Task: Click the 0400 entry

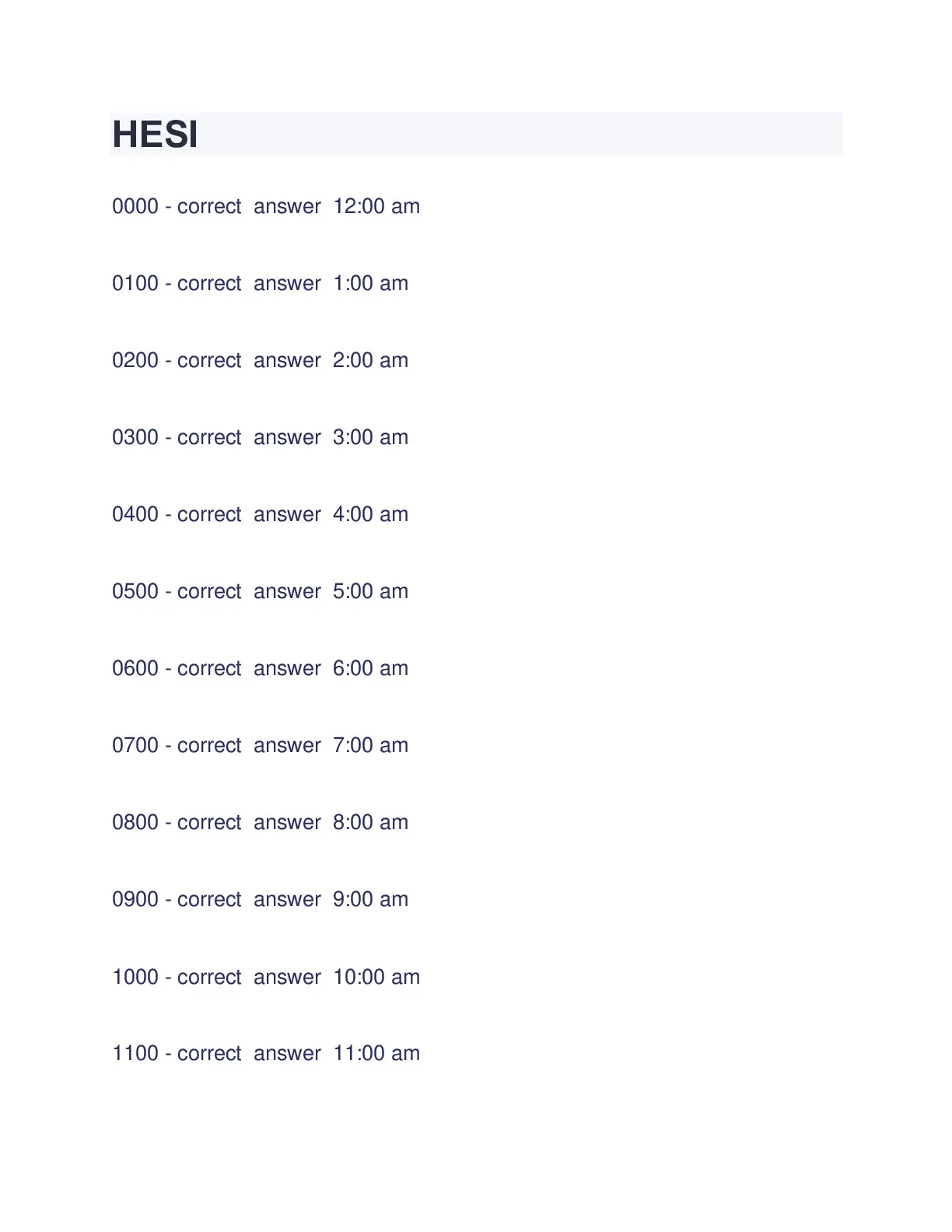Action: click(x=261, y=514)
